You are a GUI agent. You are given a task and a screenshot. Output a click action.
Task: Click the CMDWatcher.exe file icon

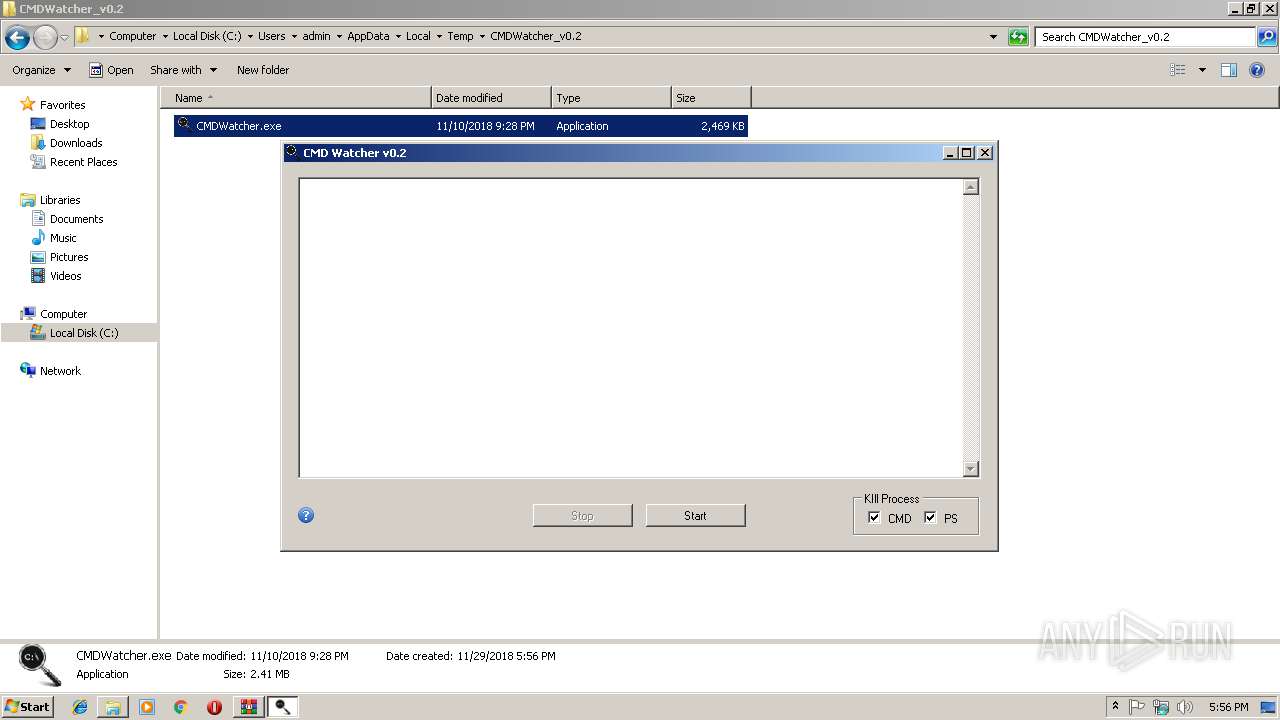click(184, 125)
